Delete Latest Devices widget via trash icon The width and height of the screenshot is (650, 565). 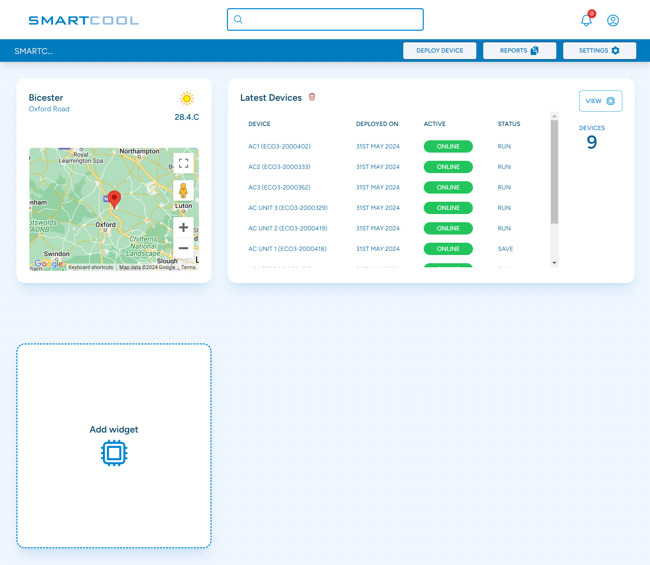(312, 97)
